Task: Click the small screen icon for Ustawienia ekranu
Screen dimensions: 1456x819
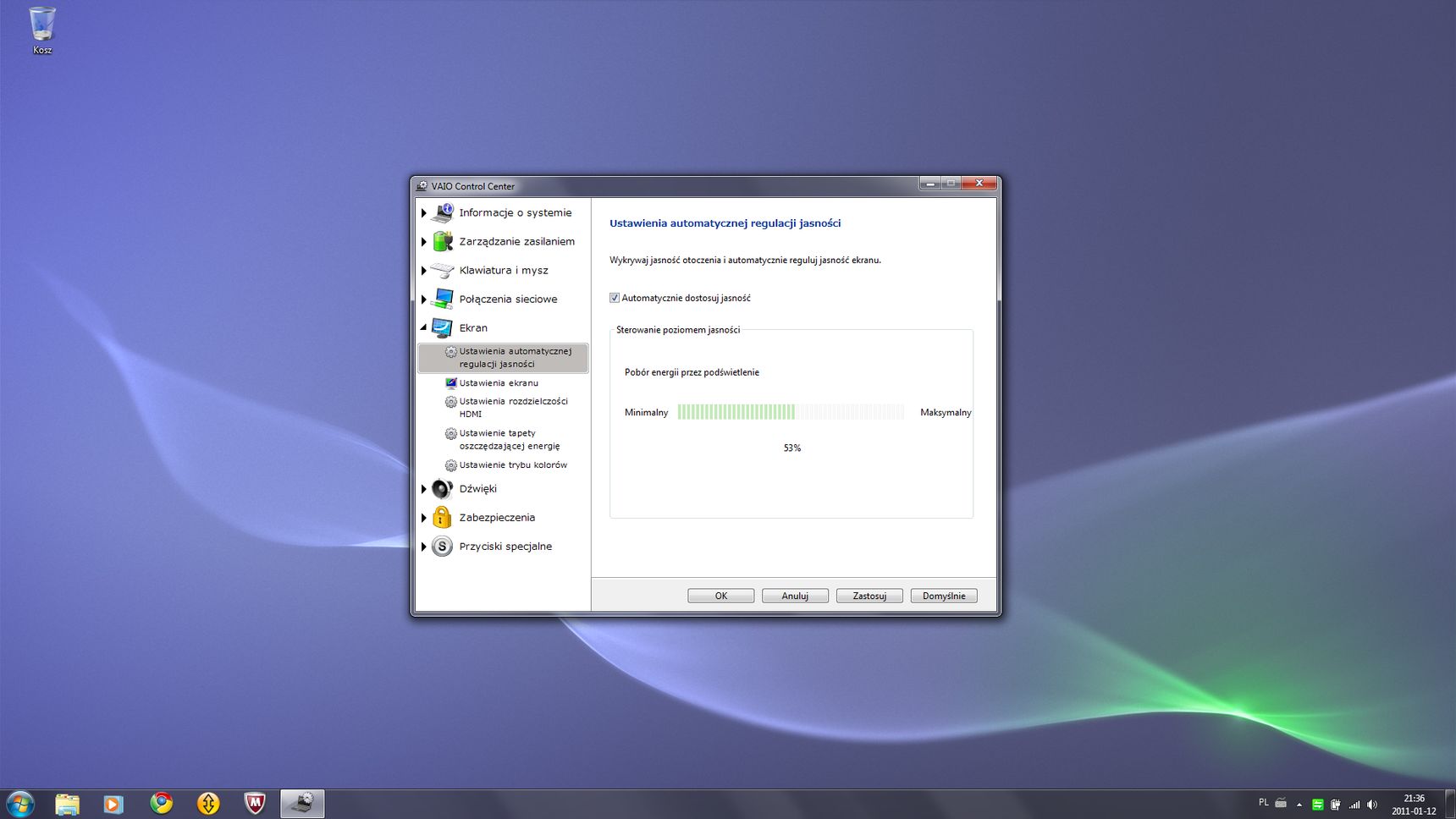Action: click(x=451, y=383)
